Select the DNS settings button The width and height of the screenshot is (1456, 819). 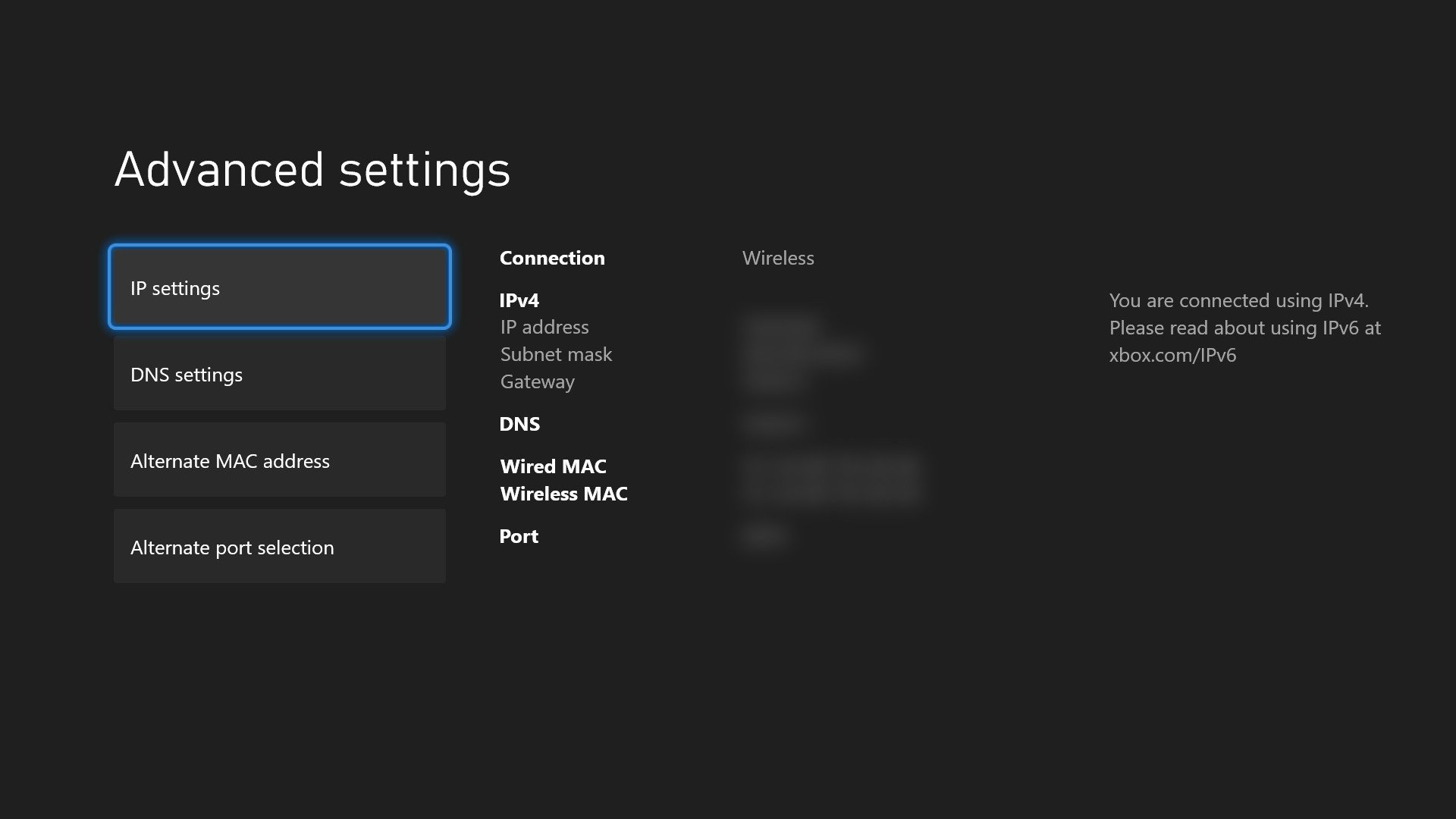(x=279, y=375)
